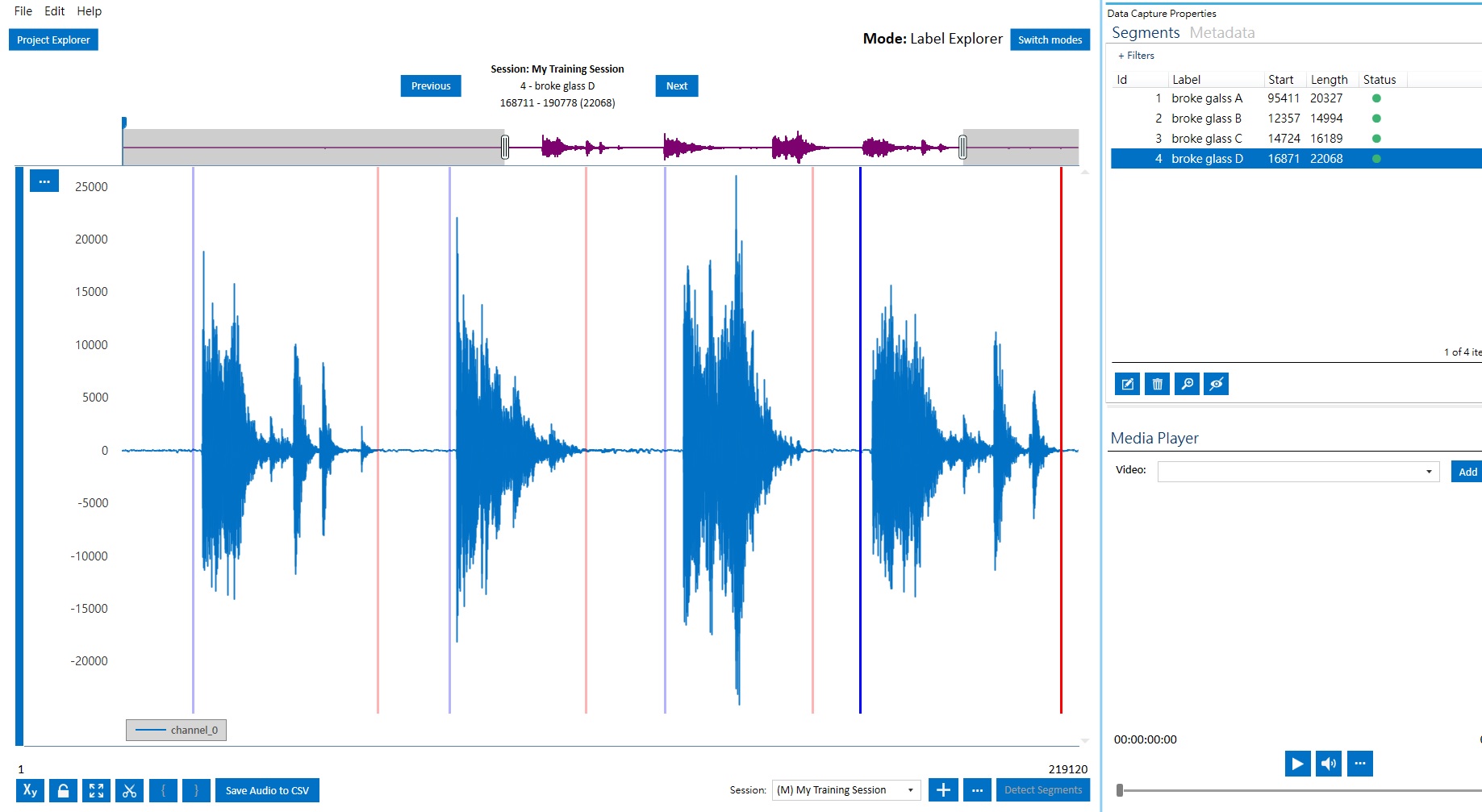Image resolution: width=1482 pixels, height=812 pixels.
Task: Click the magnifier zoom-to-segment icon
Action: point(1187,384)
